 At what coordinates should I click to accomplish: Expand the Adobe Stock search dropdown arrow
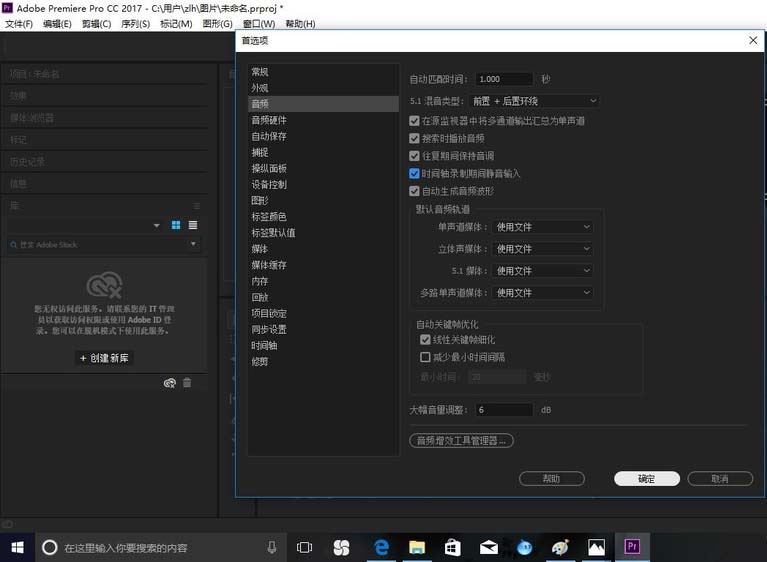click(193, 244)
